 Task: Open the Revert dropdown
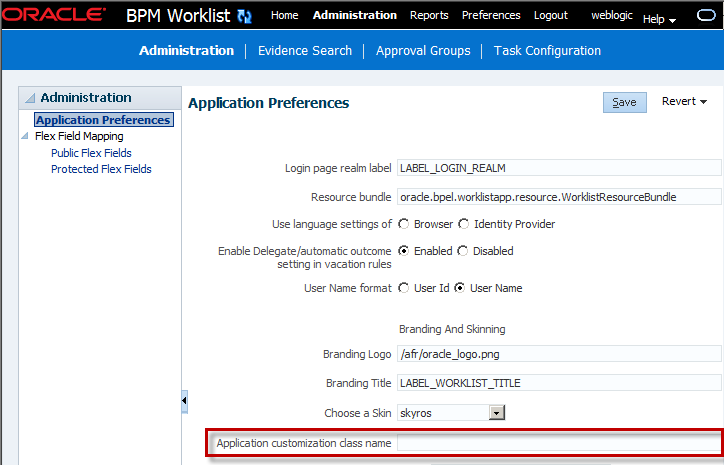pos(684,101)
